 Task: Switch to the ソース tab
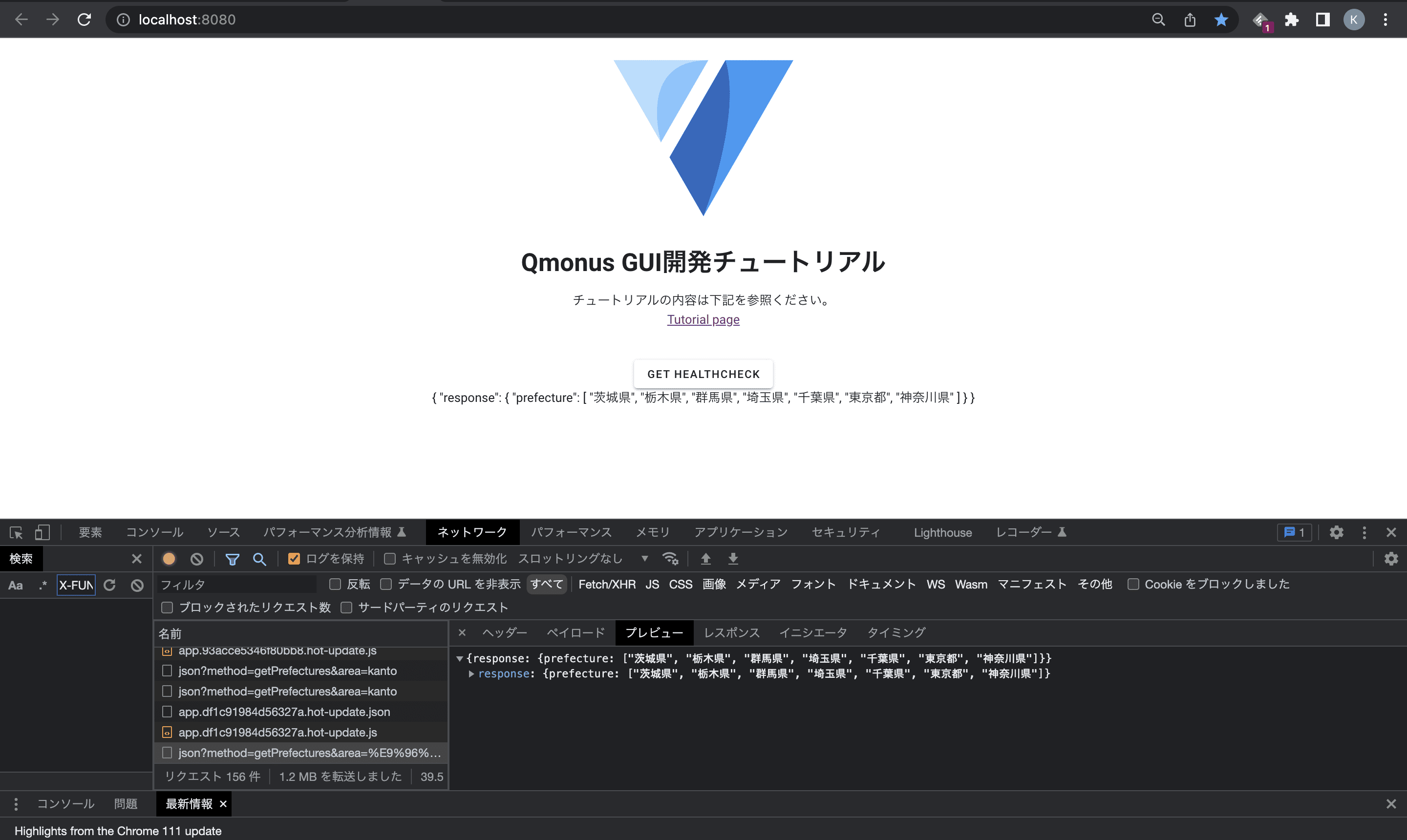click(x=224, y=533)
